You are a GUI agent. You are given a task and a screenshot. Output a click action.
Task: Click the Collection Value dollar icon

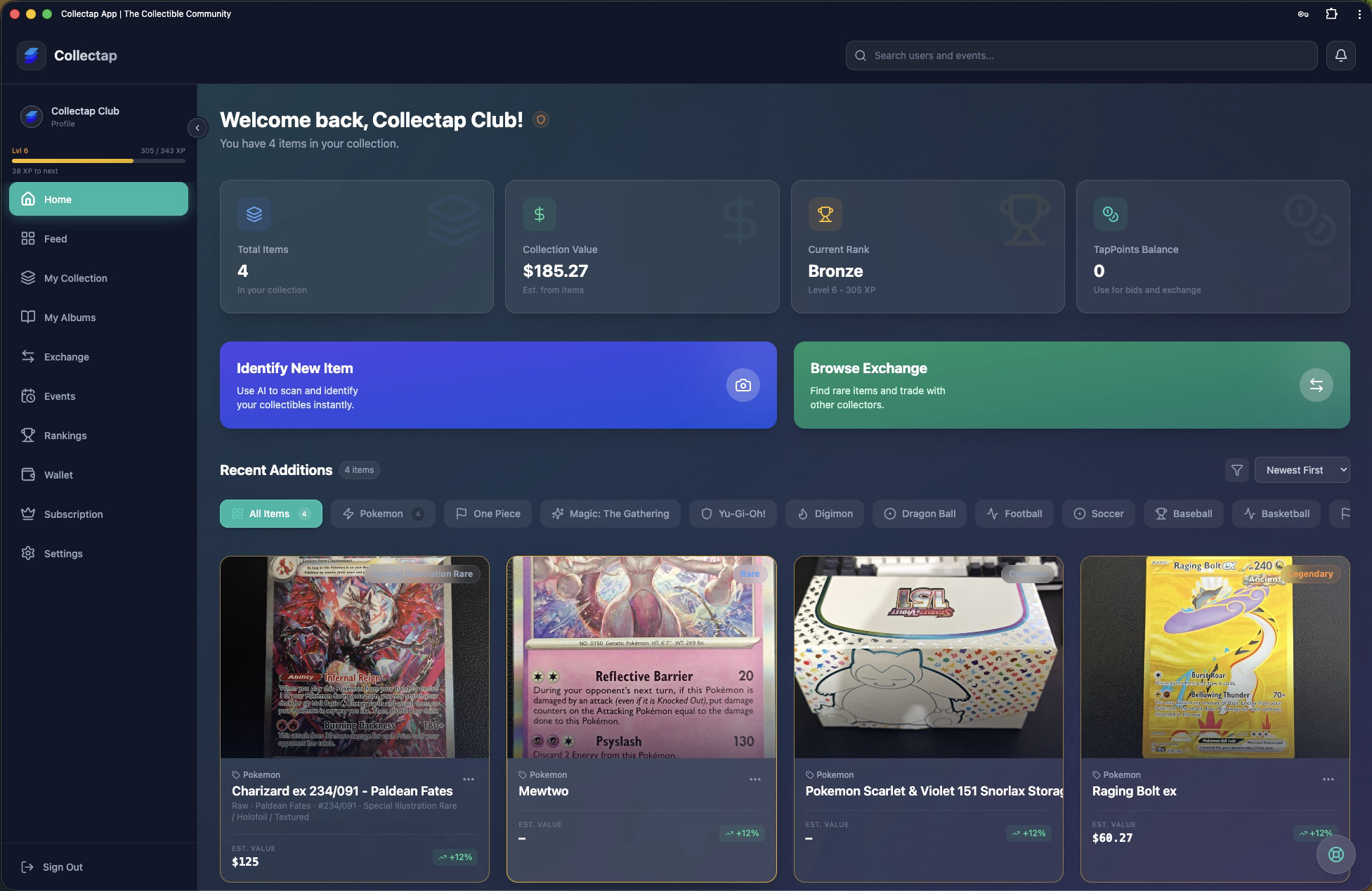[540, 214]
